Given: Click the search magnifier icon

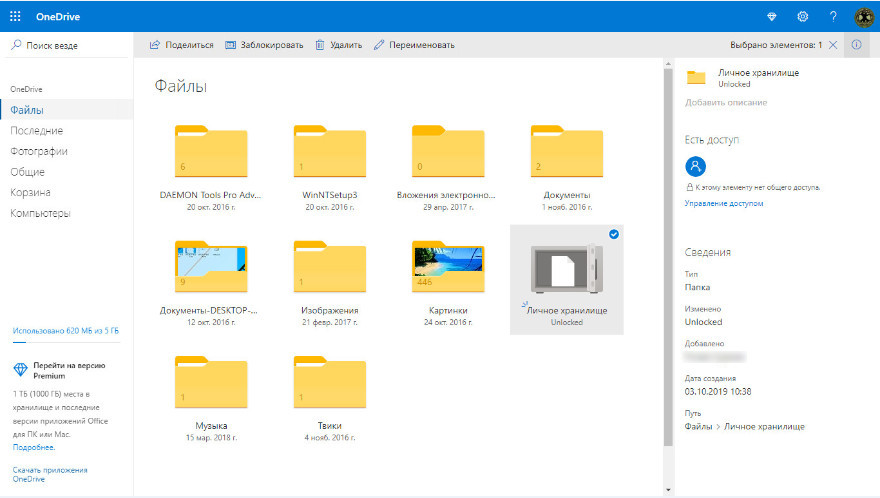Looking at the screenshot, I should coord(16,45).
